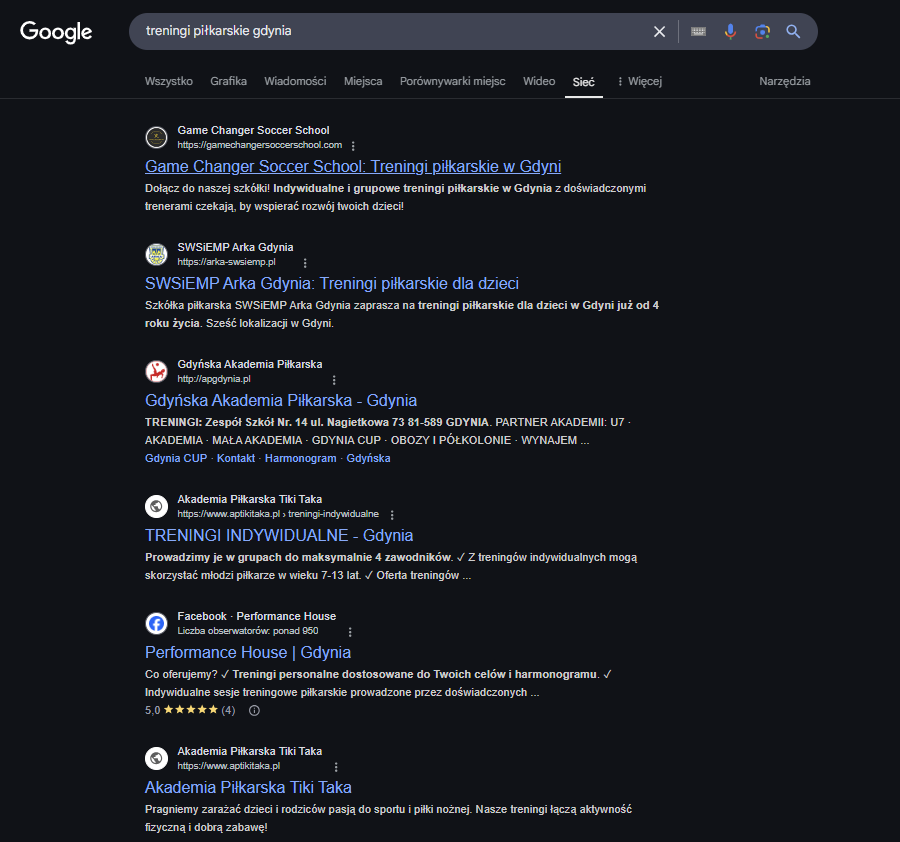Open info icon next to star rating
The image size is (900, 842).
coord(254,711)
